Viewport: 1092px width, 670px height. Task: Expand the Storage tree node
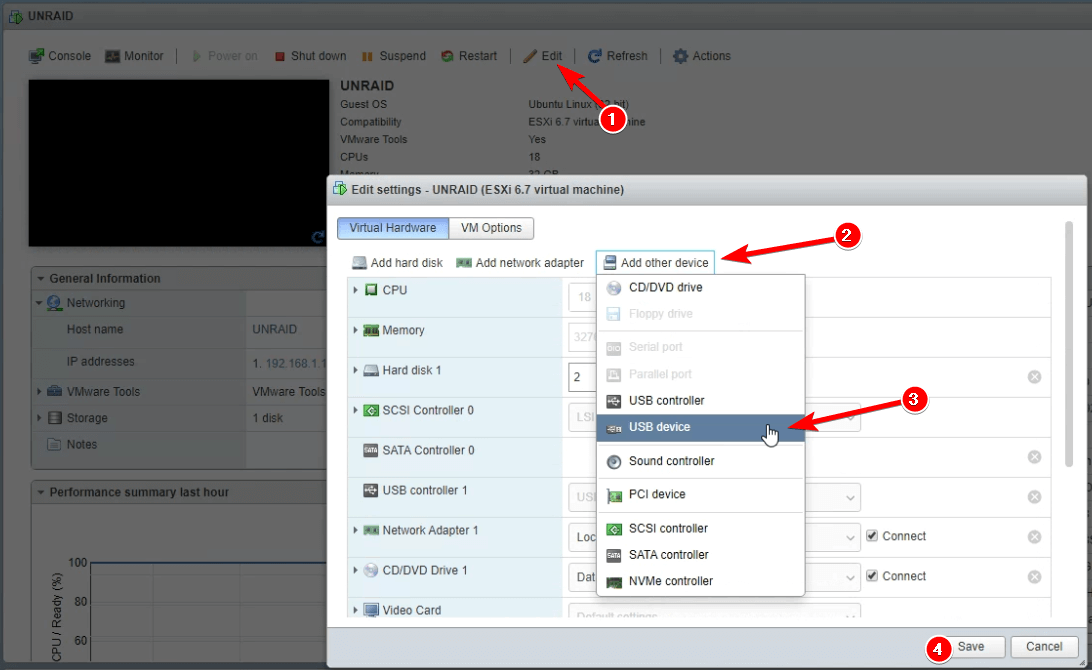pyautogui.click(x=39, y=418)
